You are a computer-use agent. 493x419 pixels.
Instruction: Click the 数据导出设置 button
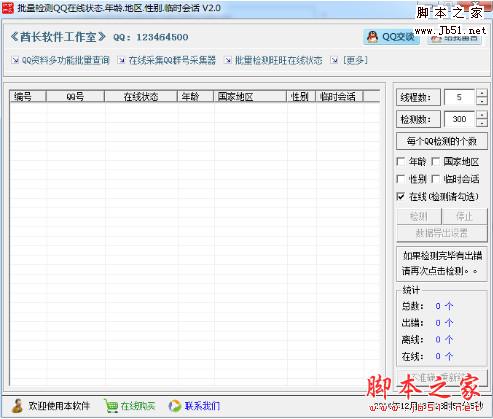442,233
